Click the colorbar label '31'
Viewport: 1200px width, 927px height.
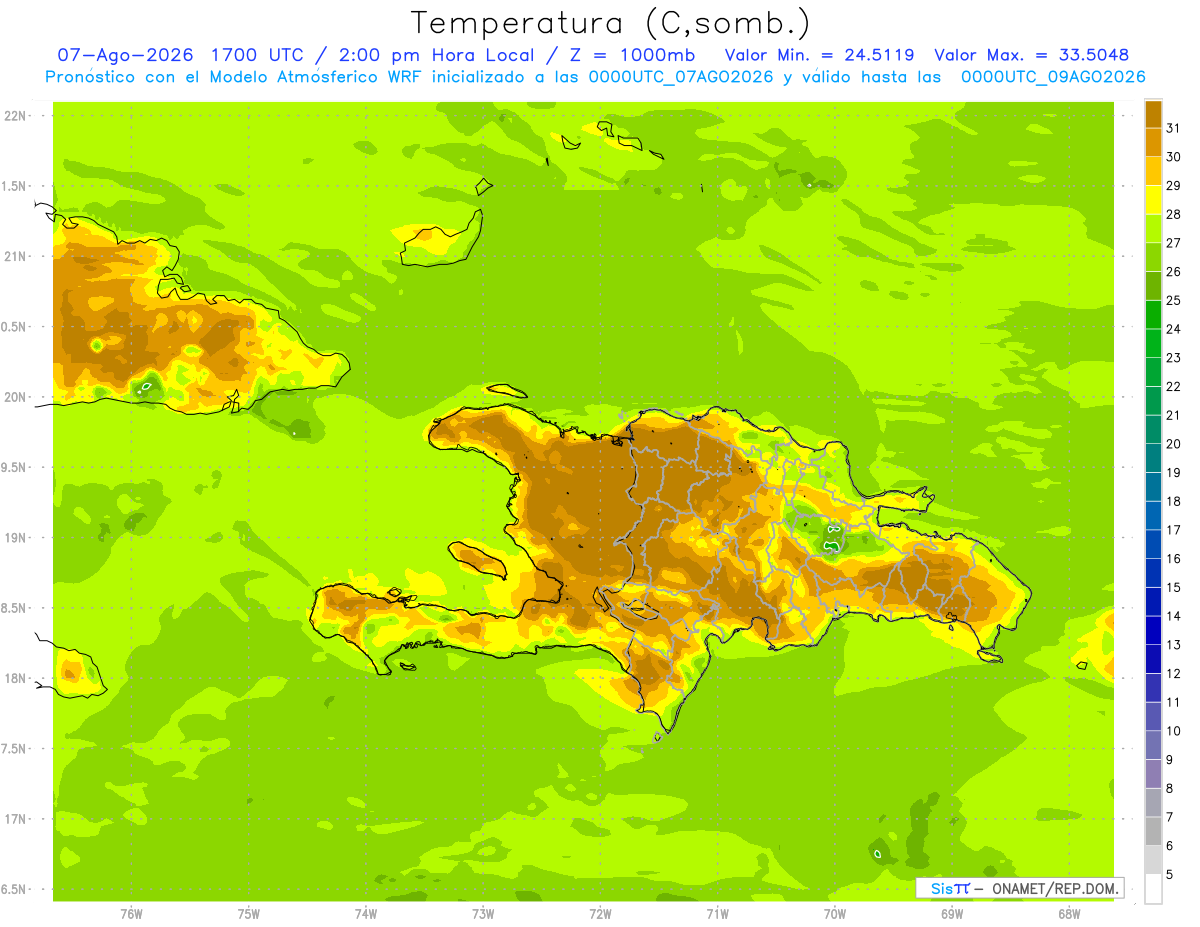coord(1174,128)
